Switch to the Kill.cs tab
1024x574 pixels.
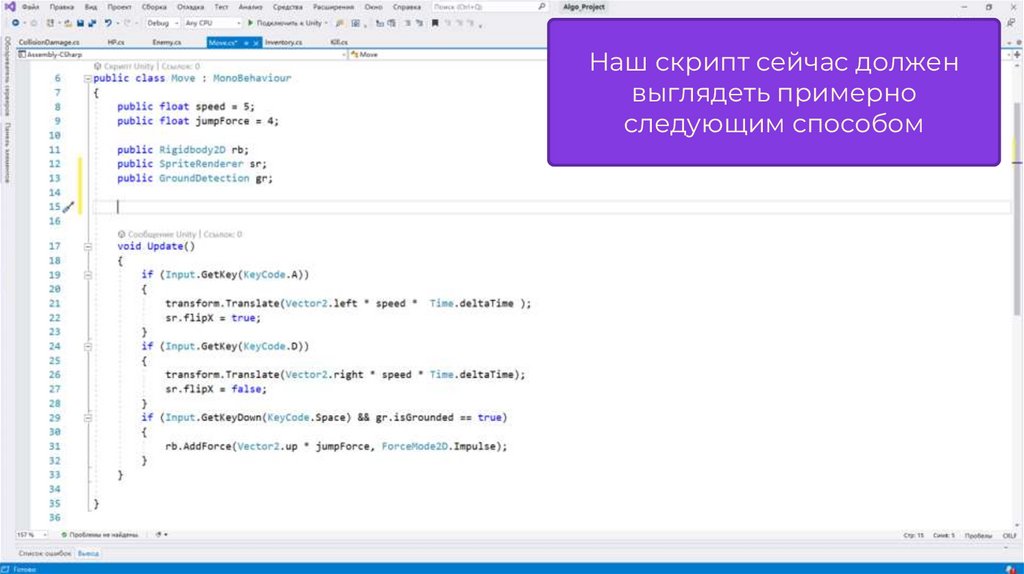click(339, 42)
